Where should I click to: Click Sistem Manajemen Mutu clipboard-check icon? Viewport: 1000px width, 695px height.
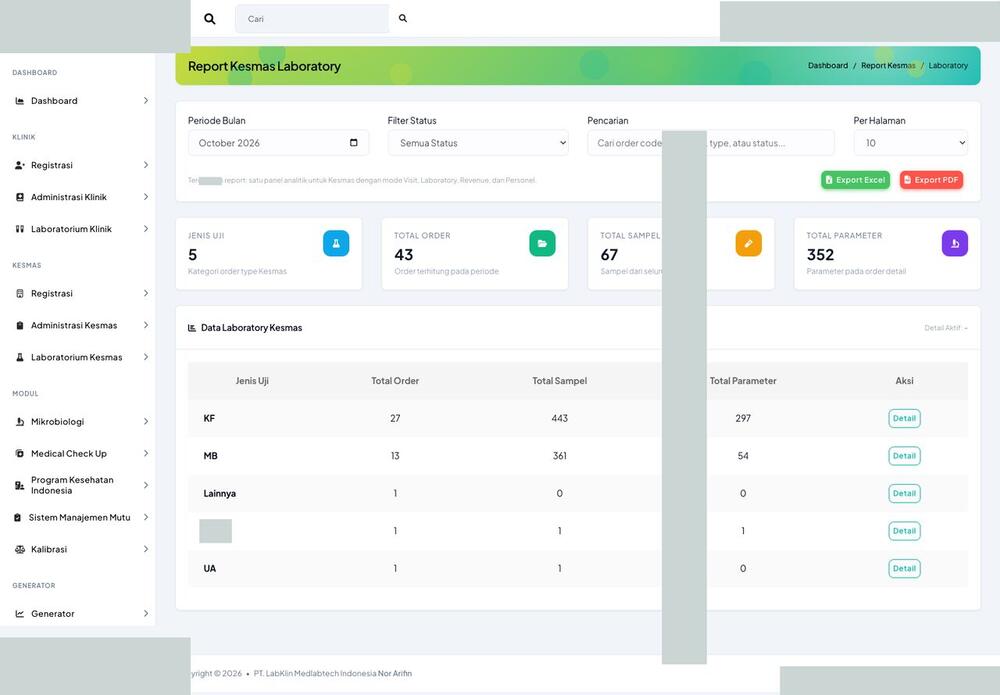pyautogui.click(x=17, y=518)
